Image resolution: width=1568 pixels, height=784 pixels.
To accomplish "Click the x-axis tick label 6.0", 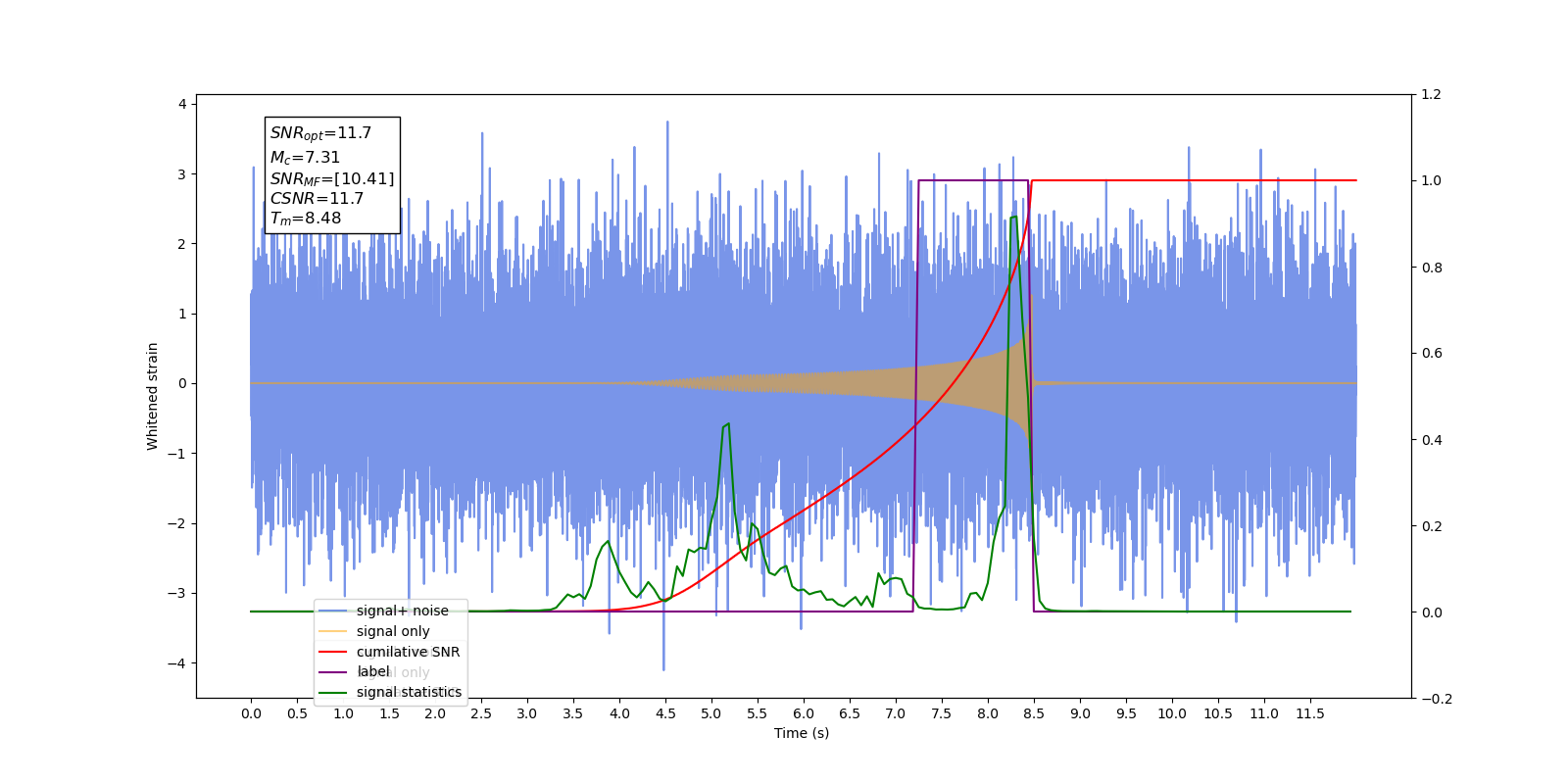I will tap(804, 713).
